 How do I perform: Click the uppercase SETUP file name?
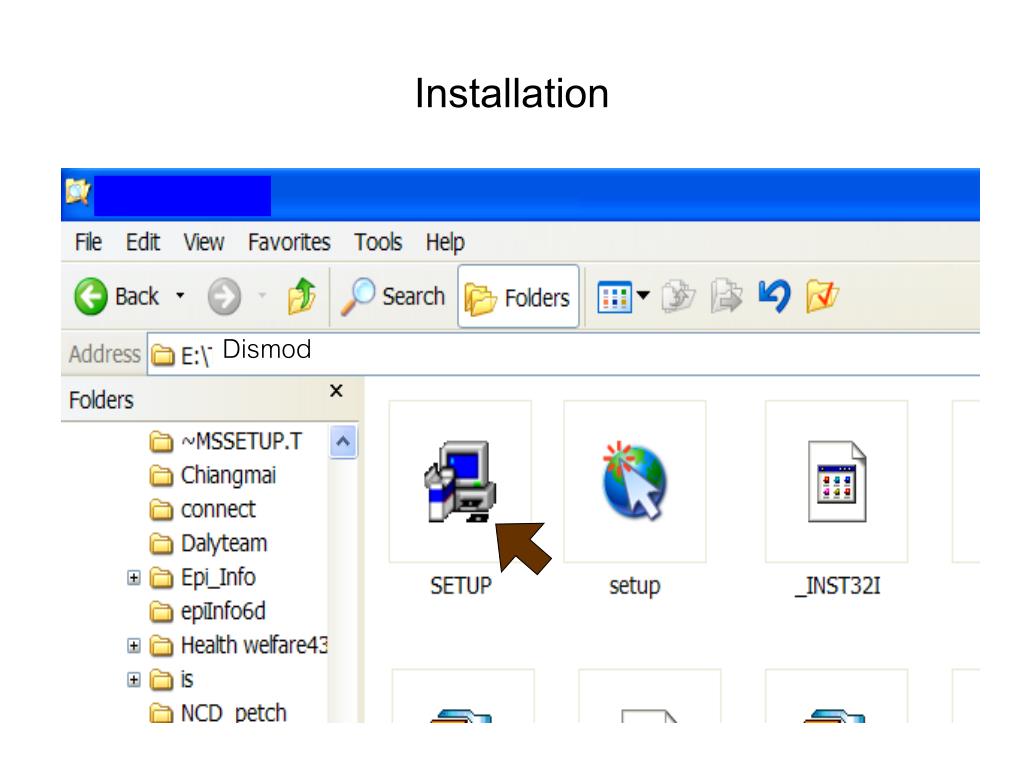click(x=460, y=585)
